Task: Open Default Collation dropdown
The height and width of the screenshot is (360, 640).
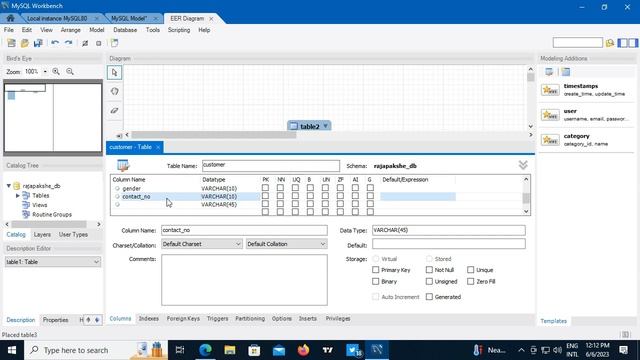Action: [x=286, y=244]
